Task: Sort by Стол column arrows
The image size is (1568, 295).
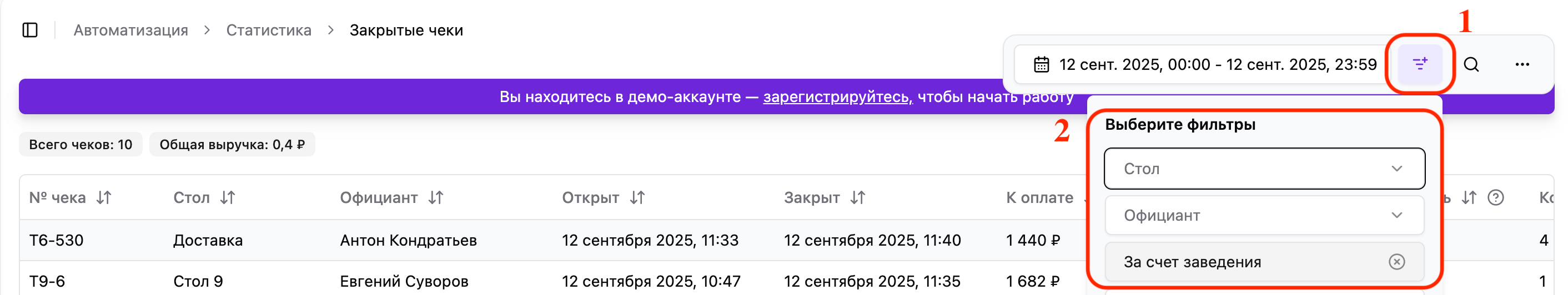Action: tap(228, 197)
